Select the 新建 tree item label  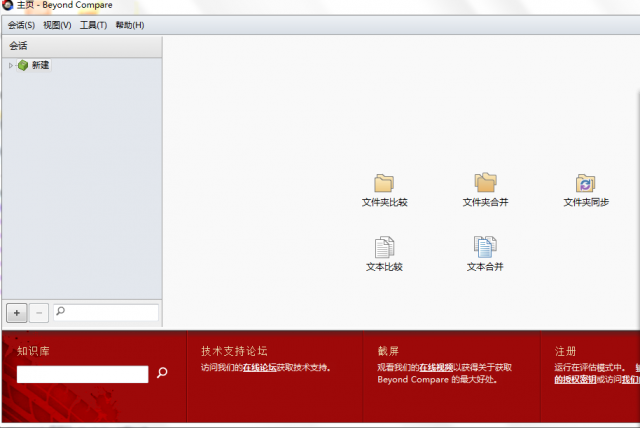coord(40,65)
